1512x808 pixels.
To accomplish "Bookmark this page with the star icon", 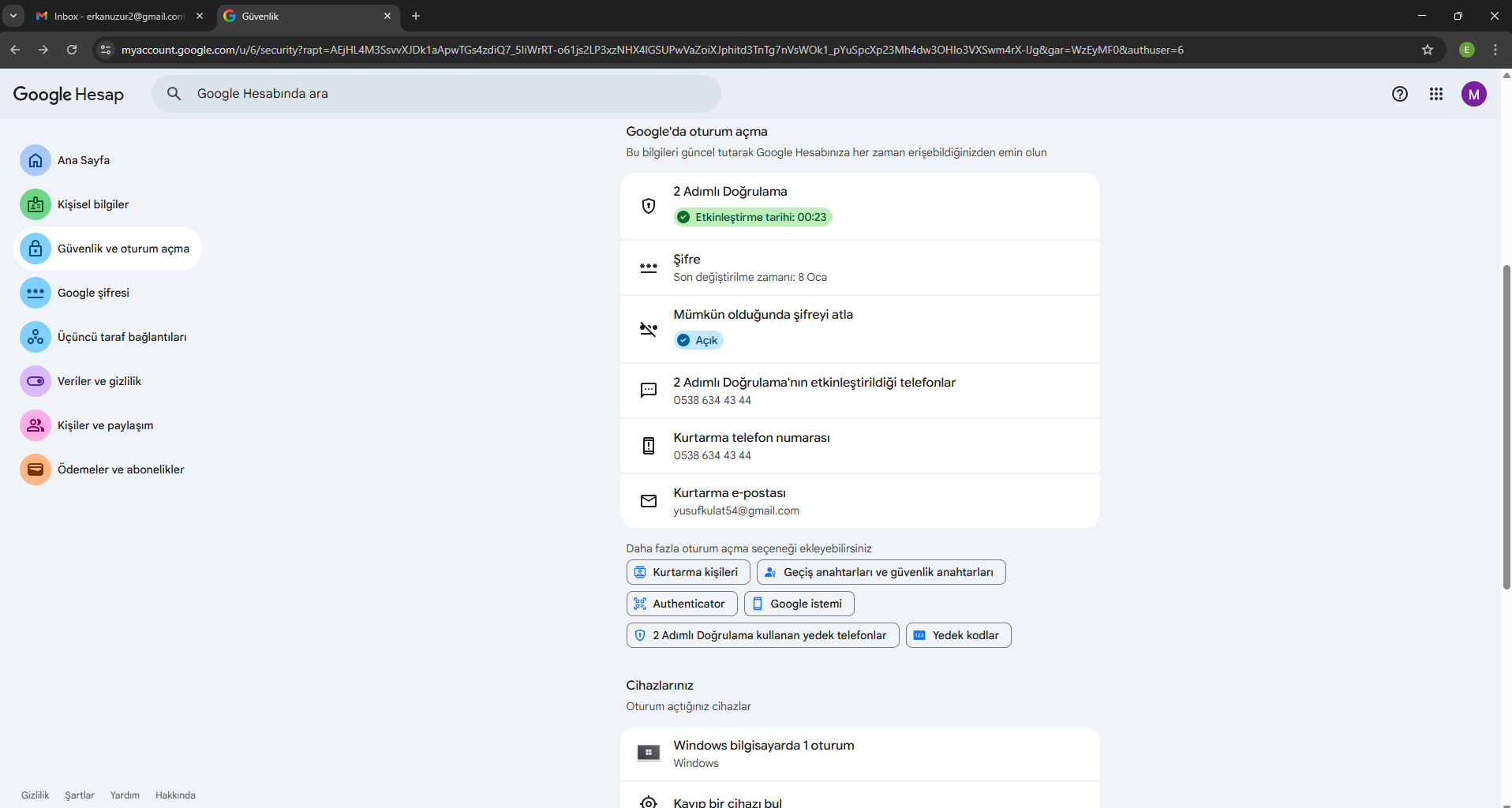I will [1428, 50].
